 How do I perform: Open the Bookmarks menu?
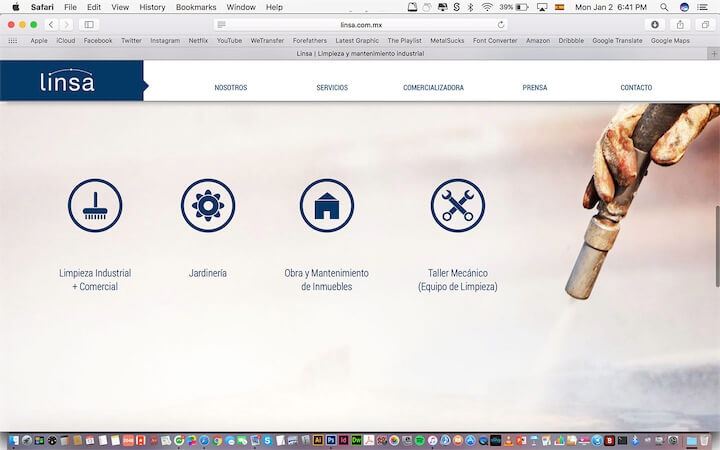195,7
